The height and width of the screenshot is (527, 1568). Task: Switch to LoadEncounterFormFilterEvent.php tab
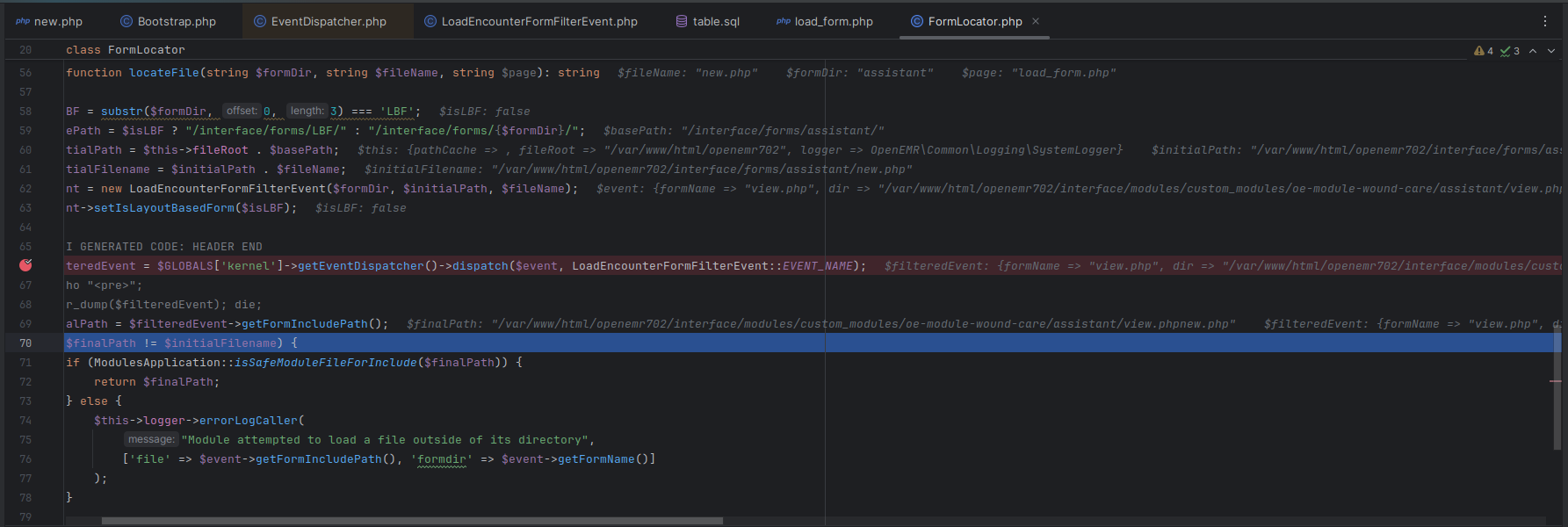pos(531,21)
